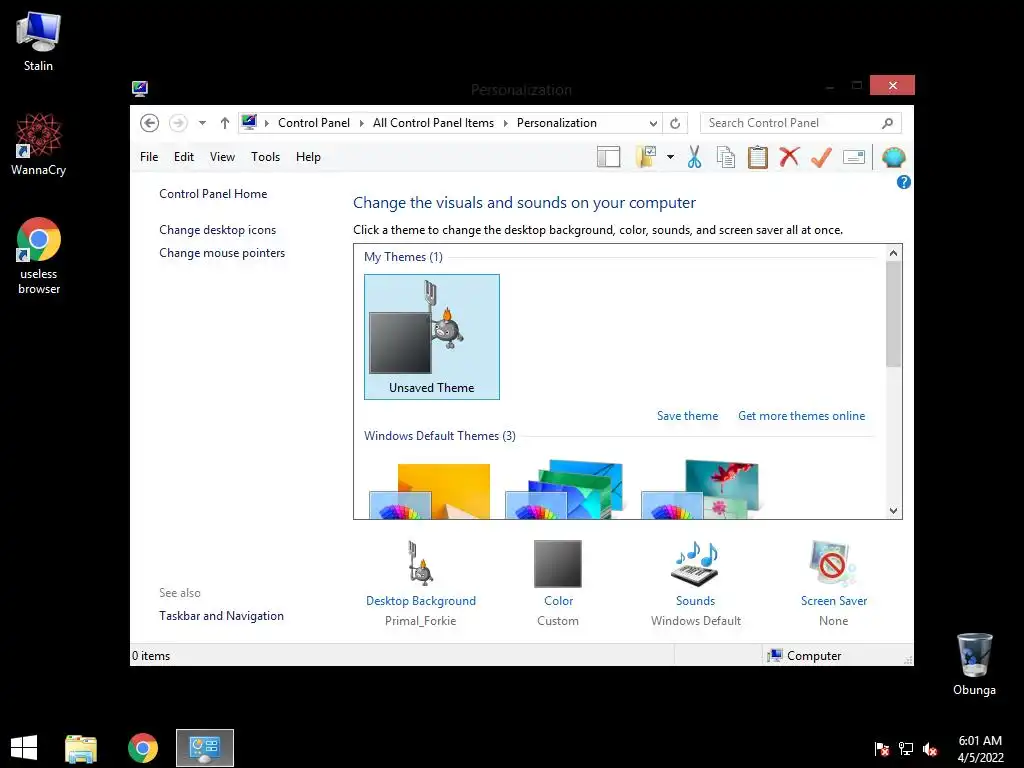The width and height of the screenshot is (1024, 768).
Task: Toggle the preview pane layout icon
Action: pos(609,157)
